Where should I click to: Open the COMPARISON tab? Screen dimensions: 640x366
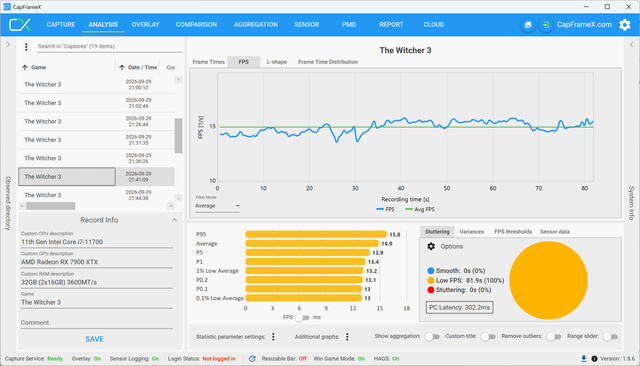pyautogui.click(x=196, y=24)
